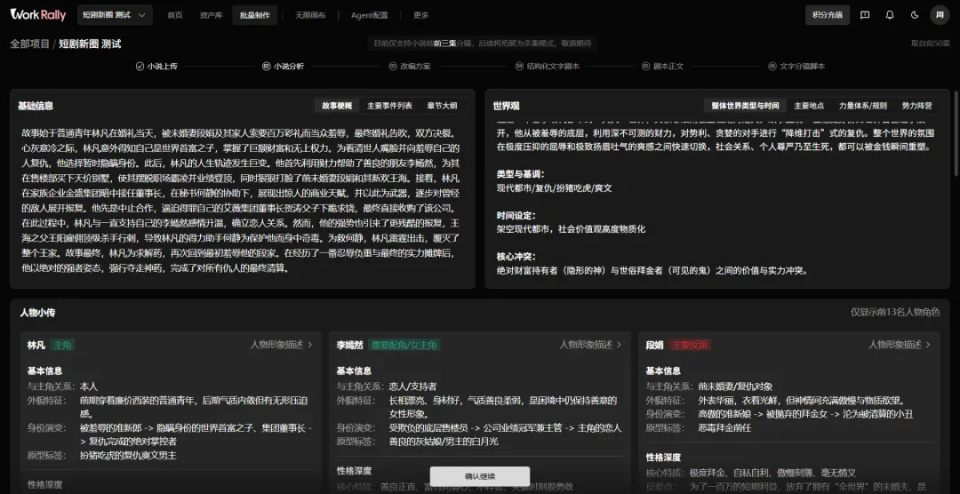Expand 人物形象描述 on the 林凡 card
The width and height of the screenshot is (960, 494).
(281, 345)
